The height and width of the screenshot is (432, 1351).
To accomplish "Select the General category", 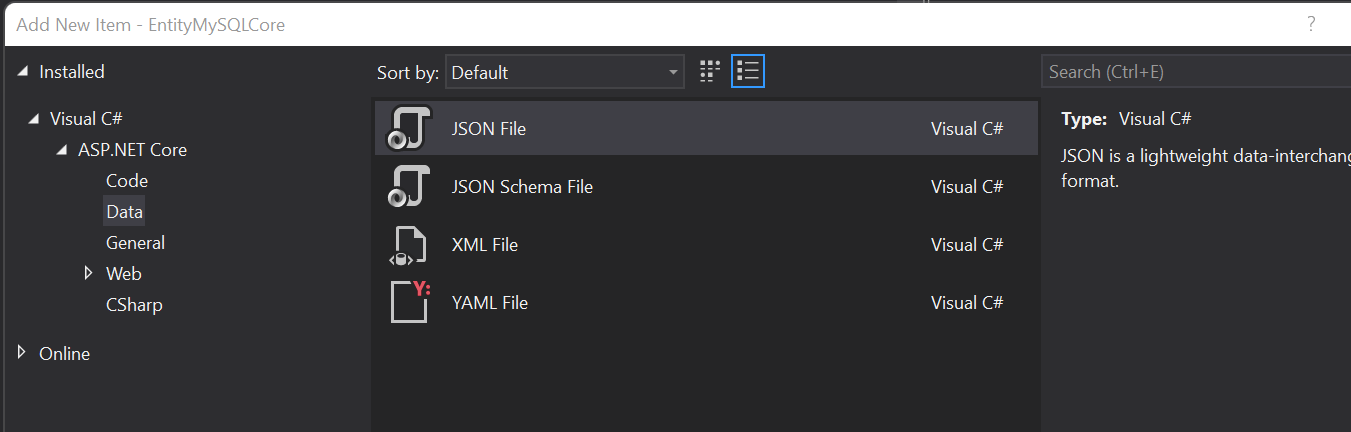I will tap(135, 243).
